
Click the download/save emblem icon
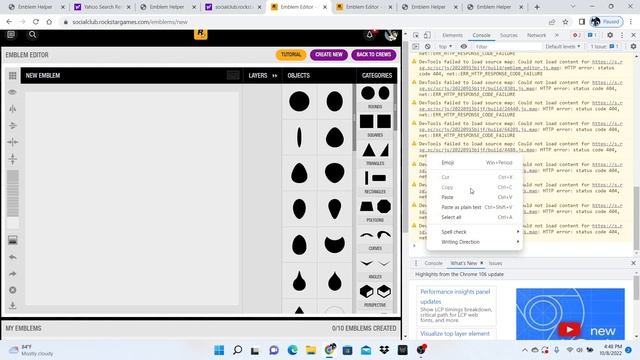click(x=13, y=306)
